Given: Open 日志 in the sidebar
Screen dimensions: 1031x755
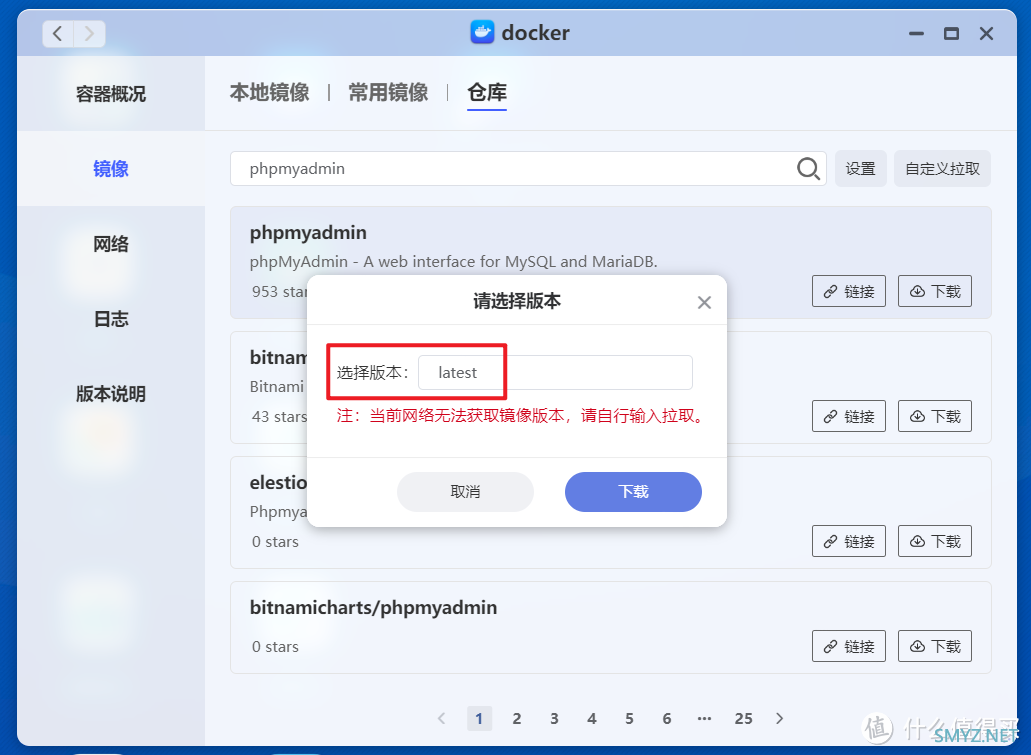Looking at the screenshot, I should coord(110,319).
